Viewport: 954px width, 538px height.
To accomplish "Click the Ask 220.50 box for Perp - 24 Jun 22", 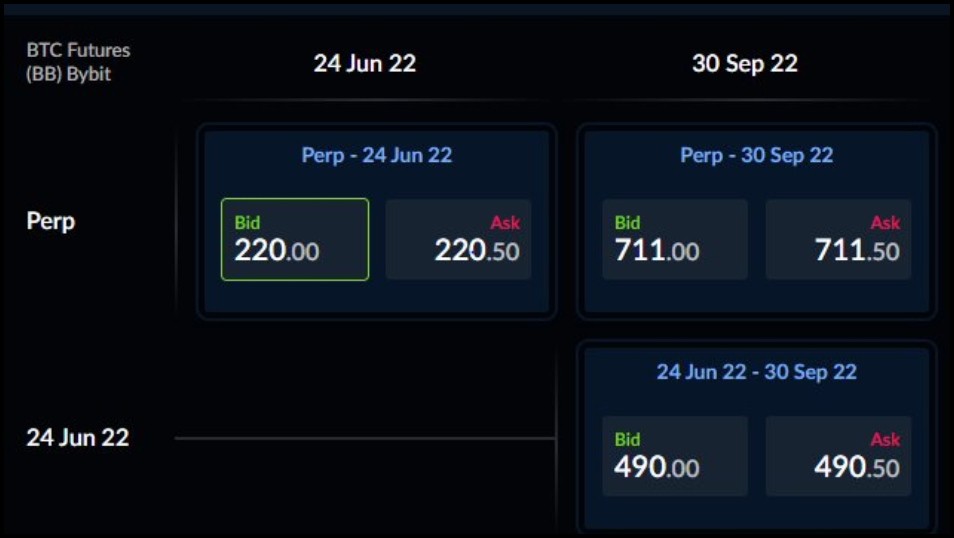I will coord(458,239).
